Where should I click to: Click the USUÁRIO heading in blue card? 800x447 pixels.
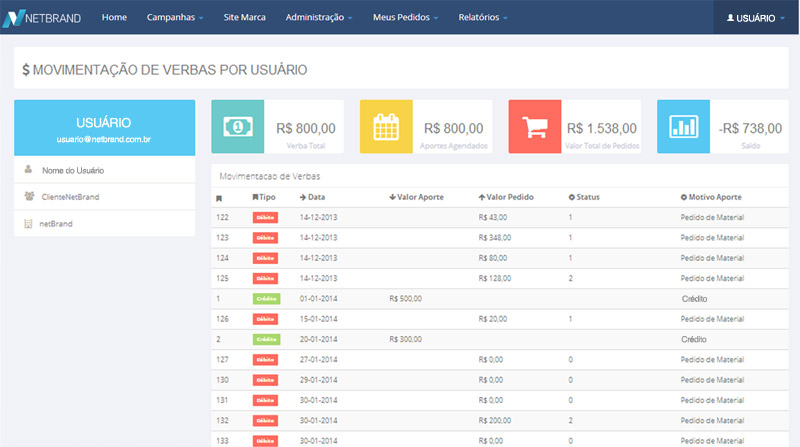[104, 122]
